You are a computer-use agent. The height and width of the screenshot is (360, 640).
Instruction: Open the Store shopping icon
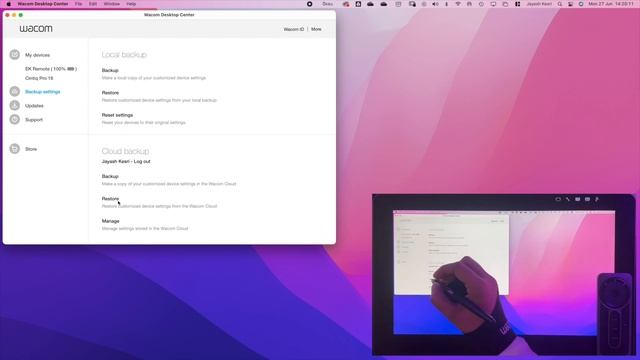(15, 149)
